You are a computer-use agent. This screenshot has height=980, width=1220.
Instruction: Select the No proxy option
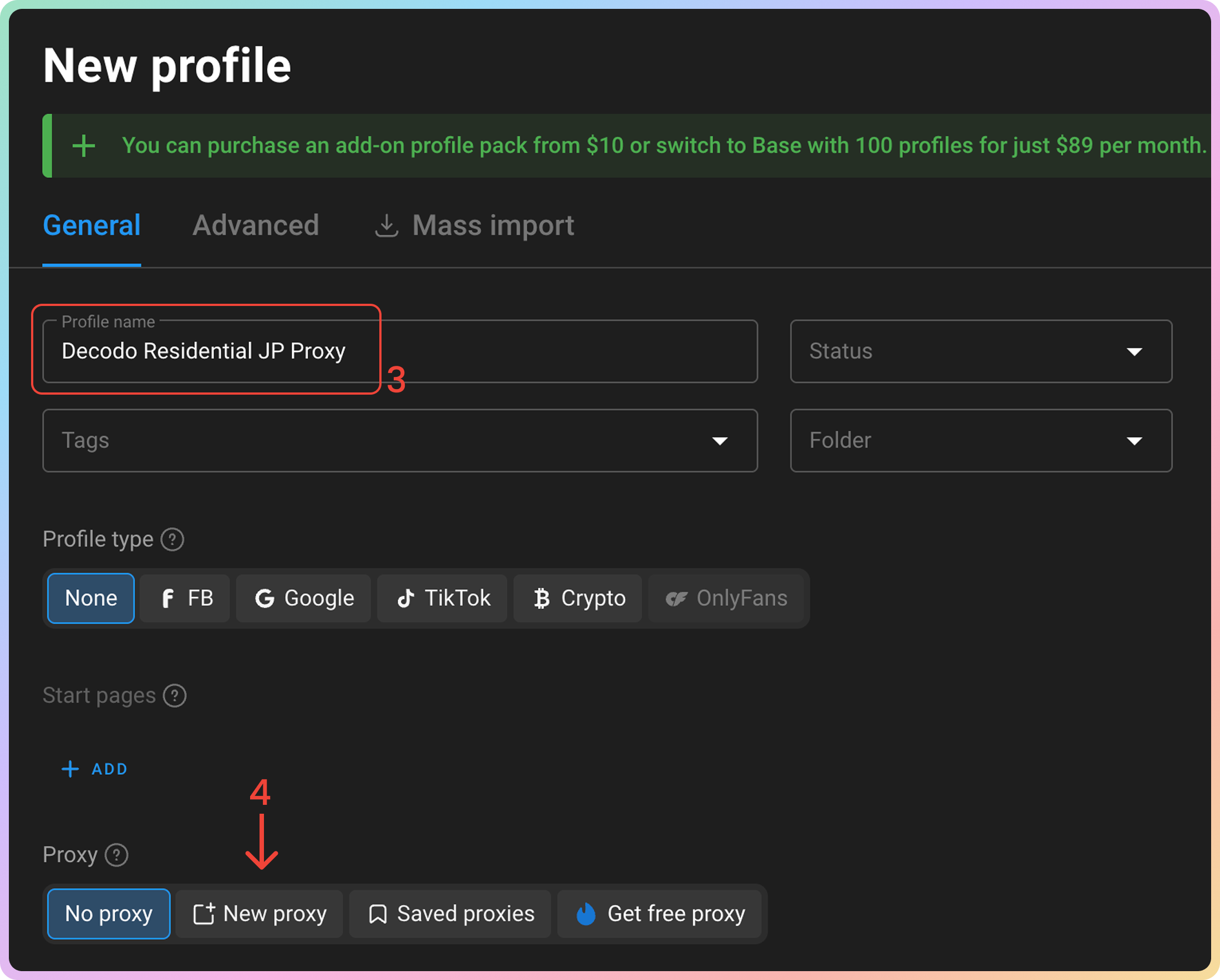[109, 914]
